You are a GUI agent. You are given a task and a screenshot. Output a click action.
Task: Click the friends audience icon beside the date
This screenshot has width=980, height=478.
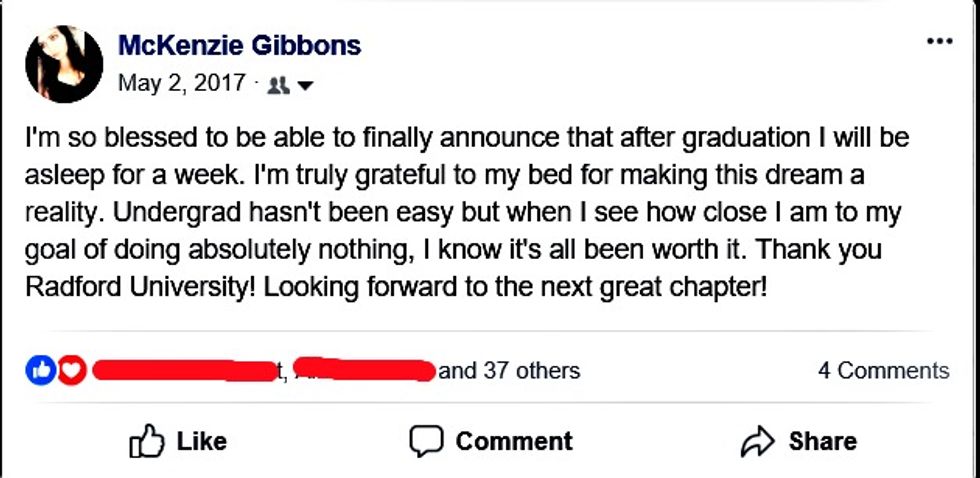(281, 85)
